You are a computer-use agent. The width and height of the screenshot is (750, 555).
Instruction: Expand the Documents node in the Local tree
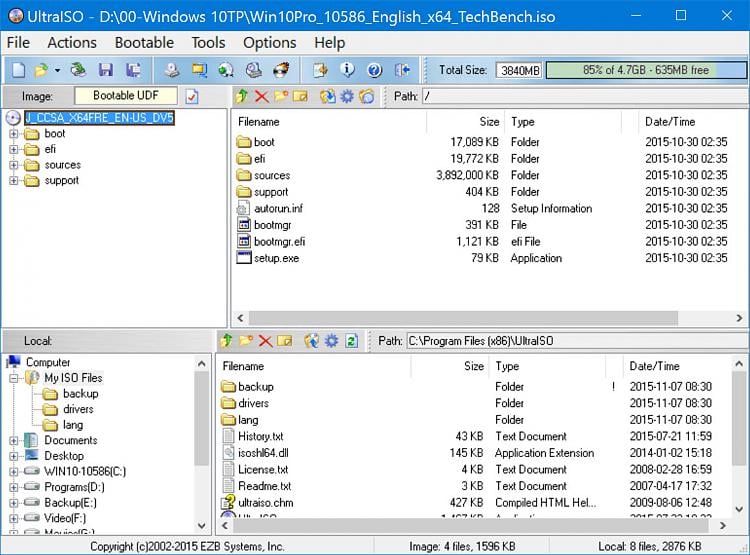[x=14, y=441]
